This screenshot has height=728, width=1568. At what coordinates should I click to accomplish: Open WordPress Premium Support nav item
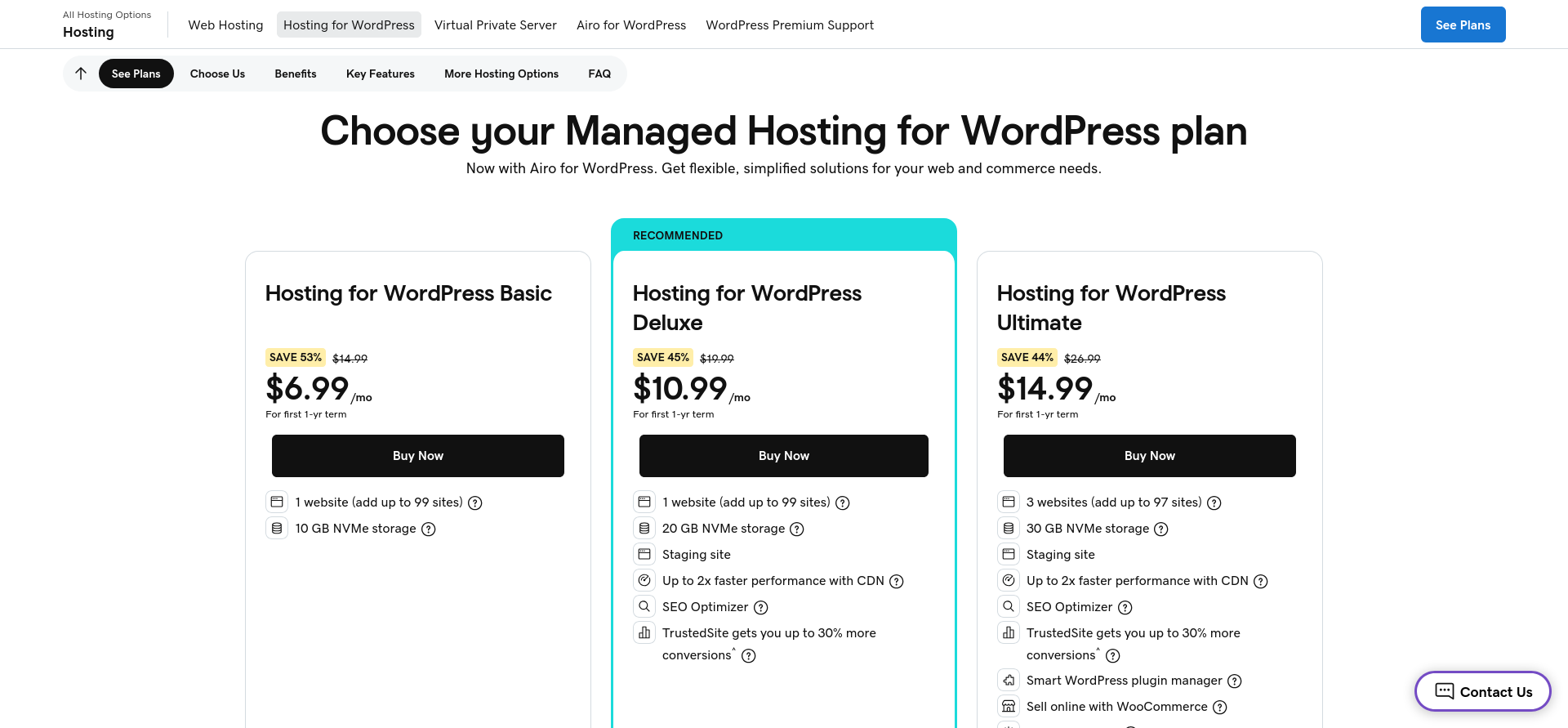(790, 25)
